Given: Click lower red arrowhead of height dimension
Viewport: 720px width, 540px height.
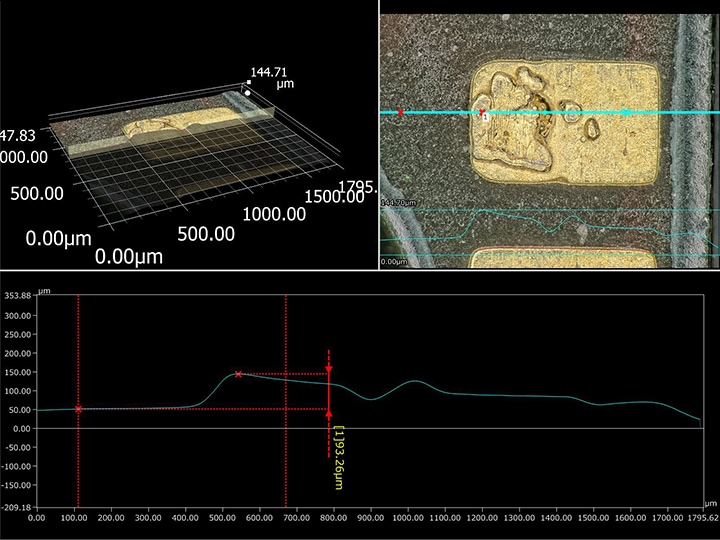Looking at the screenshot, I should pyautogui.click(x=329, y=413).
